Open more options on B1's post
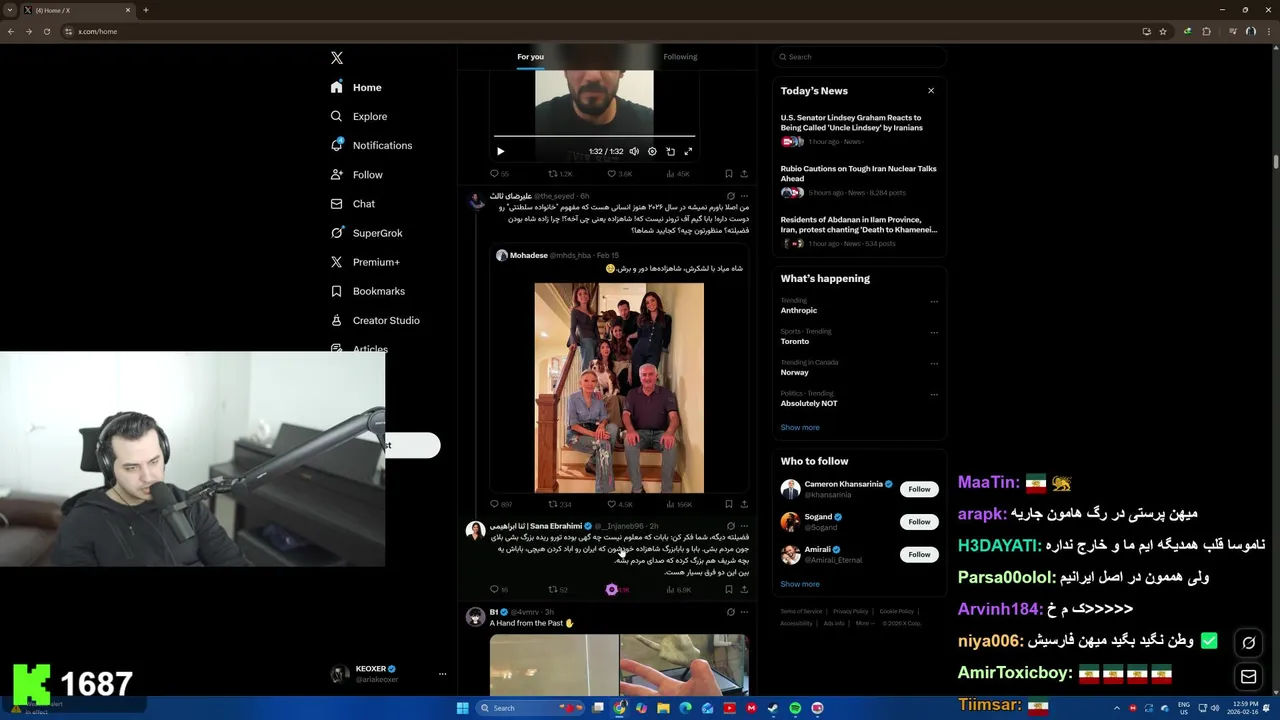Screen dimensions: 1280x720 coord(743,612)
